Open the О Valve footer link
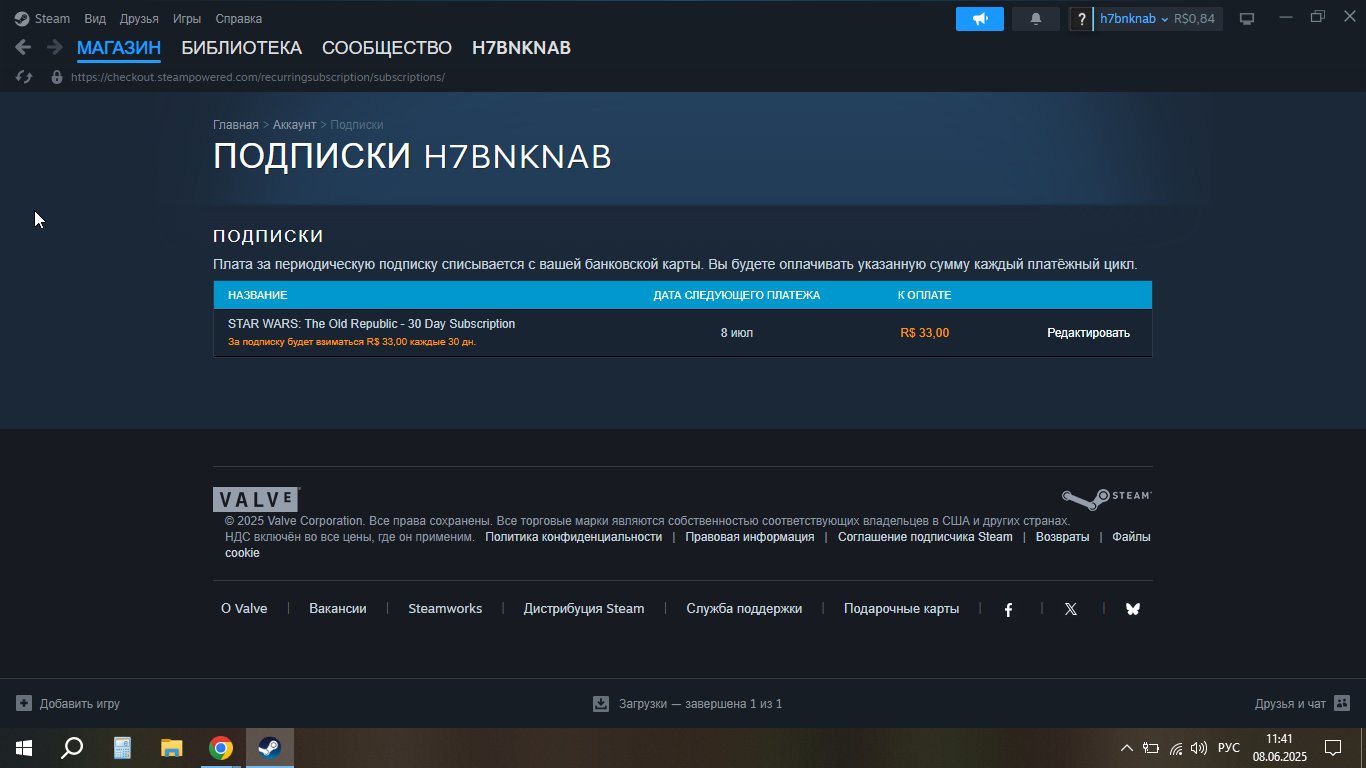This screenshot has height=768, width=1366. point(244,609)
